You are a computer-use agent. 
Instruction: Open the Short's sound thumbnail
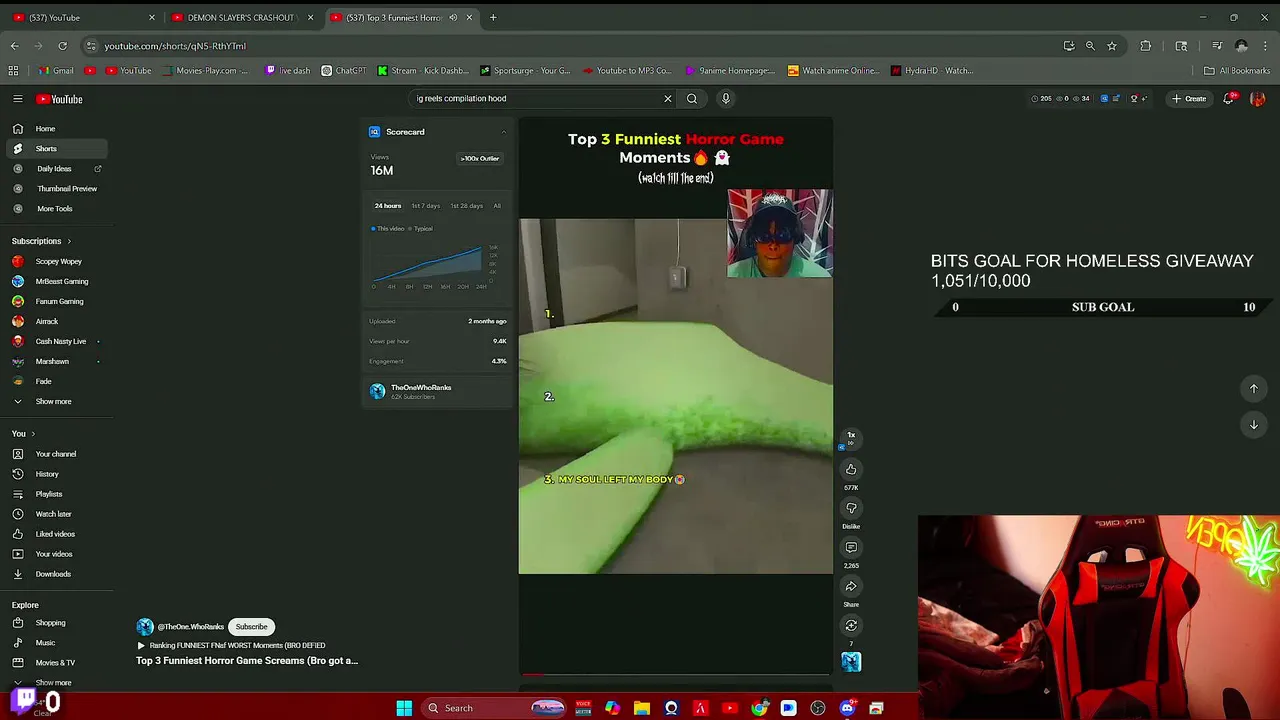(x=851, y=661)
